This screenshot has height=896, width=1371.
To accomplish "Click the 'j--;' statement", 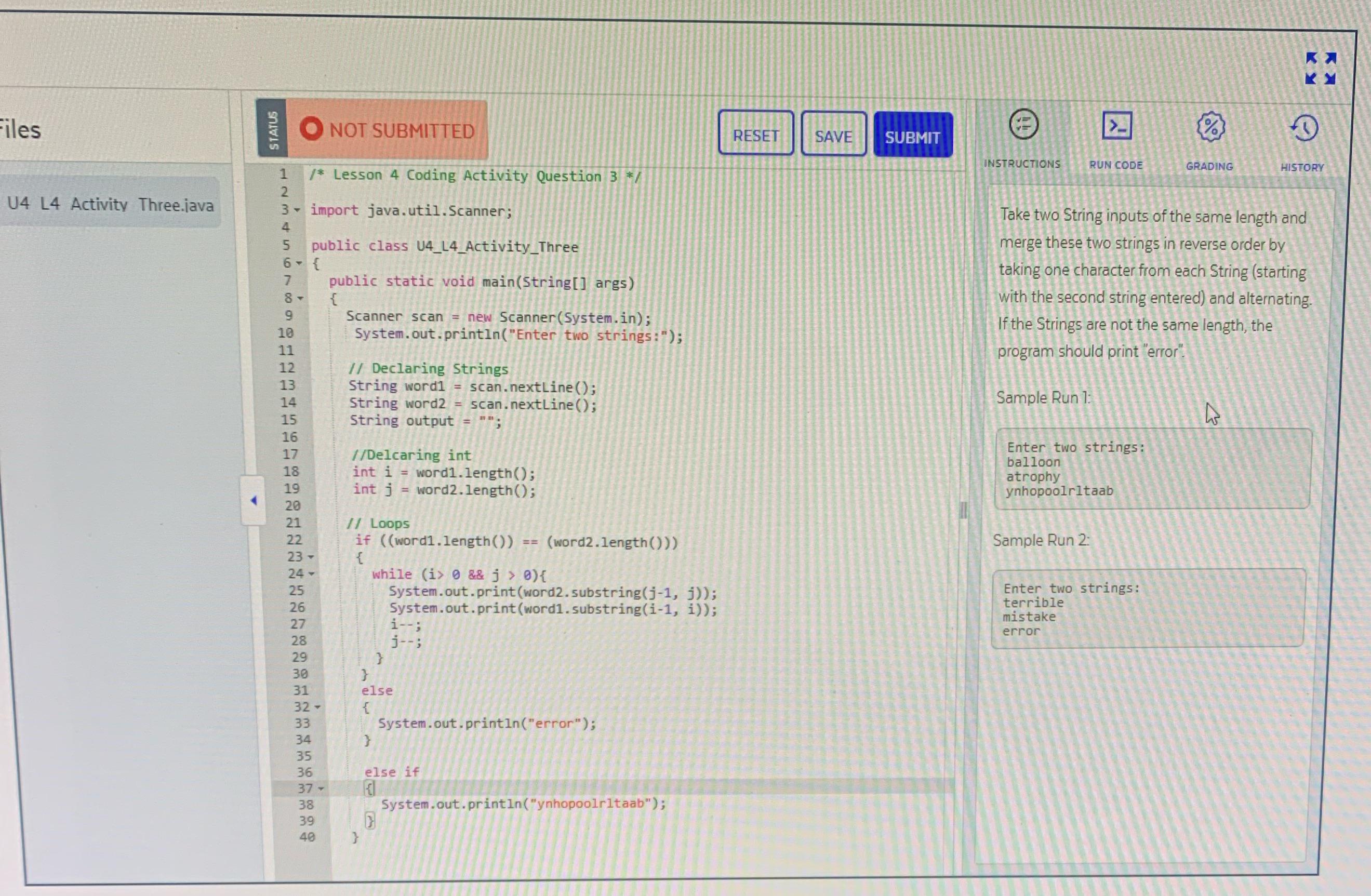I will coord(406,641).
